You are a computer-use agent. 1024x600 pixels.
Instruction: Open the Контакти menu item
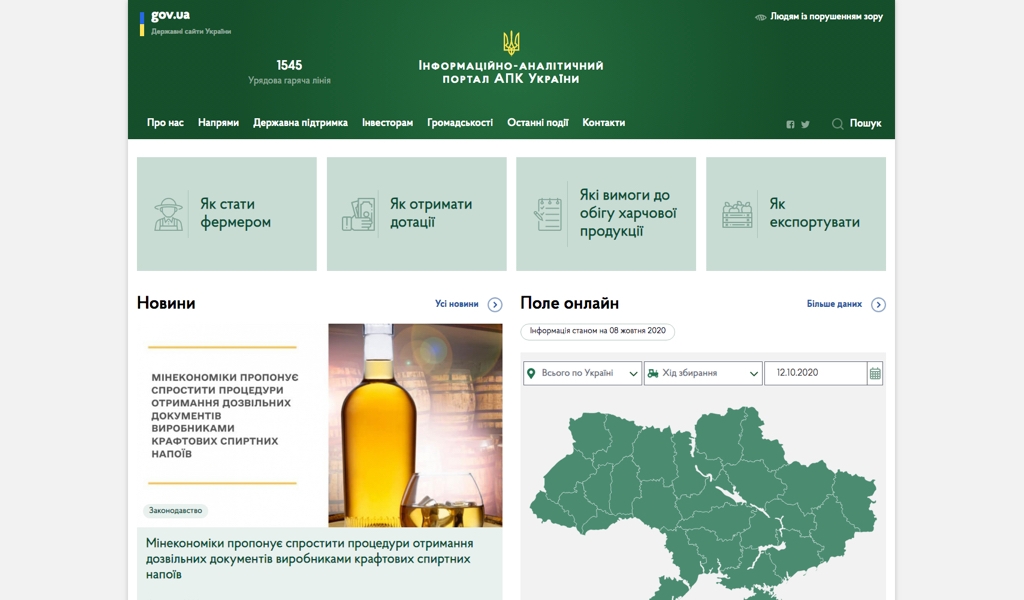tap(603, 123)
